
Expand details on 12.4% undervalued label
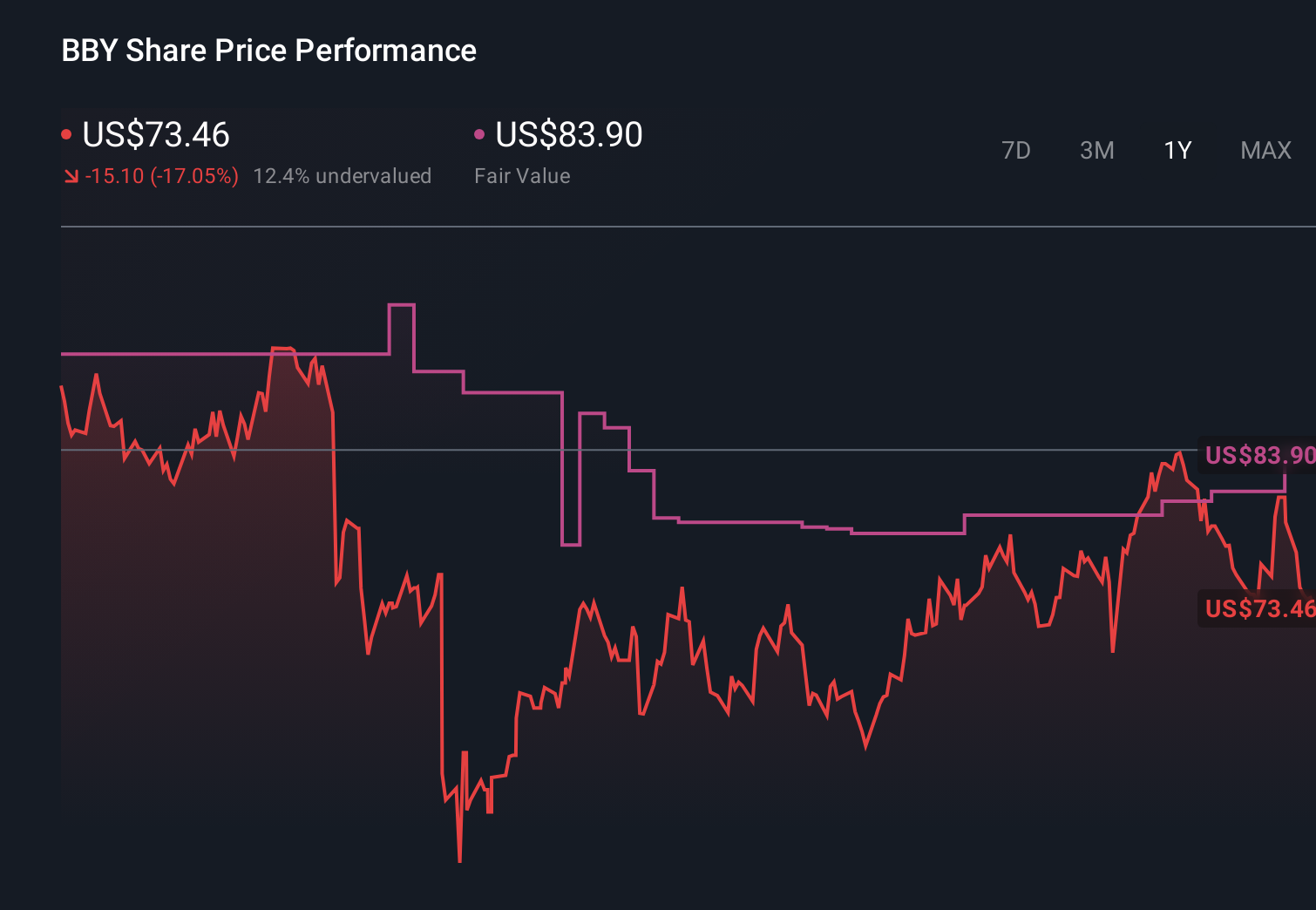coord(343,176)
